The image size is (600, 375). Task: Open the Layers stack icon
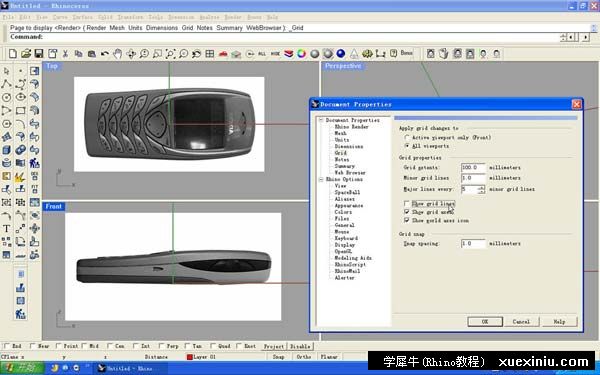click(x=288, y=54)
